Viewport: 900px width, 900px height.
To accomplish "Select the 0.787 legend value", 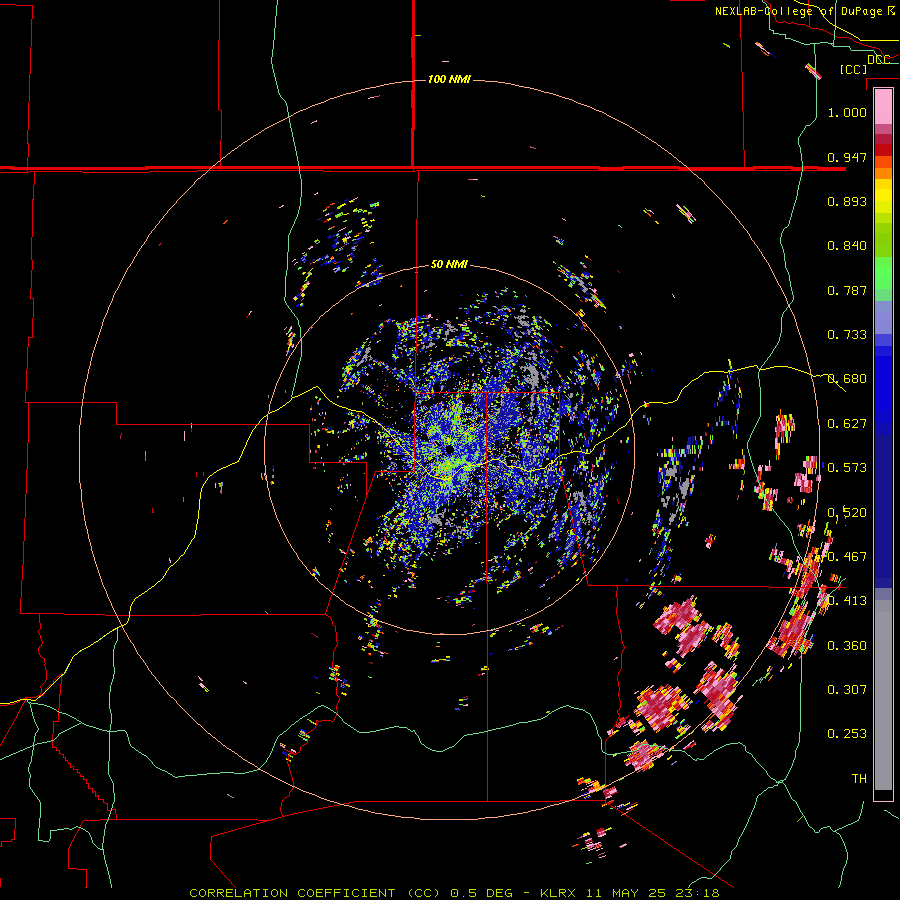I will [847, 290].
